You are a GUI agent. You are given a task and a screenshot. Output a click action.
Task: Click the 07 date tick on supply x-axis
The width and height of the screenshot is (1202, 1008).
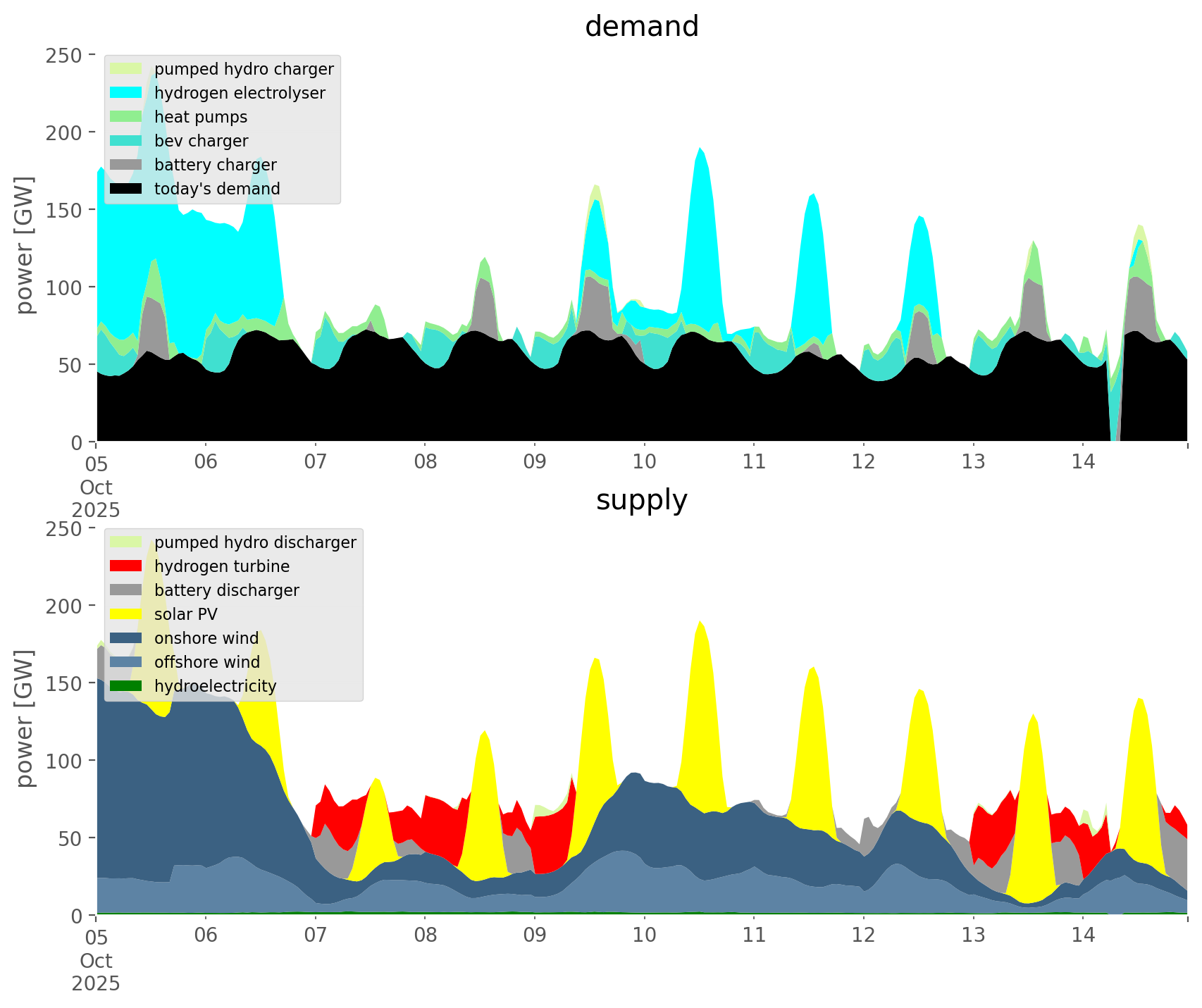[x=315, y=936]
